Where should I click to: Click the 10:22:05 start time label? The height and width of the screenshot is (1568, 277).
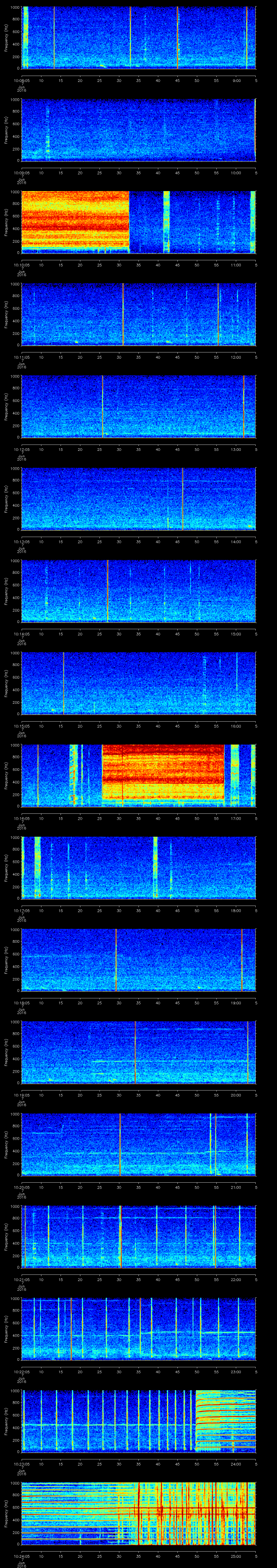point(22,1371)
